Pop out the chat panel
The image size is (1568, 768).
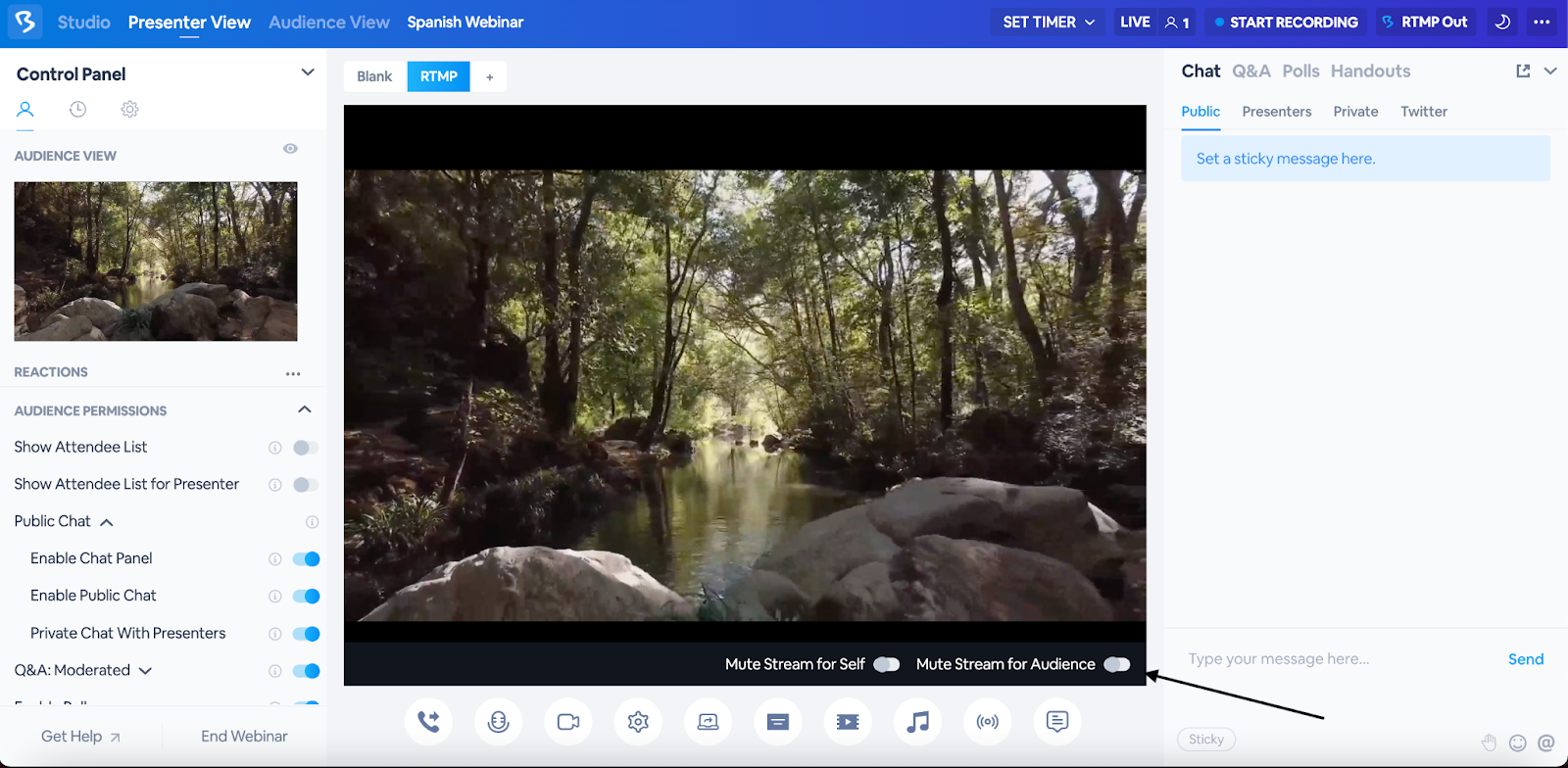point(1523,71)
